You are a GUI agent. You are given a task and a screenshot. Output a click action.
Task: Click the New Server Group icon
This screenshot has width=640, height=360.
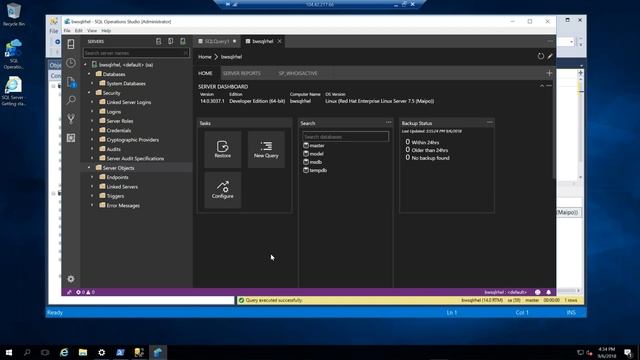pos(171,41)
